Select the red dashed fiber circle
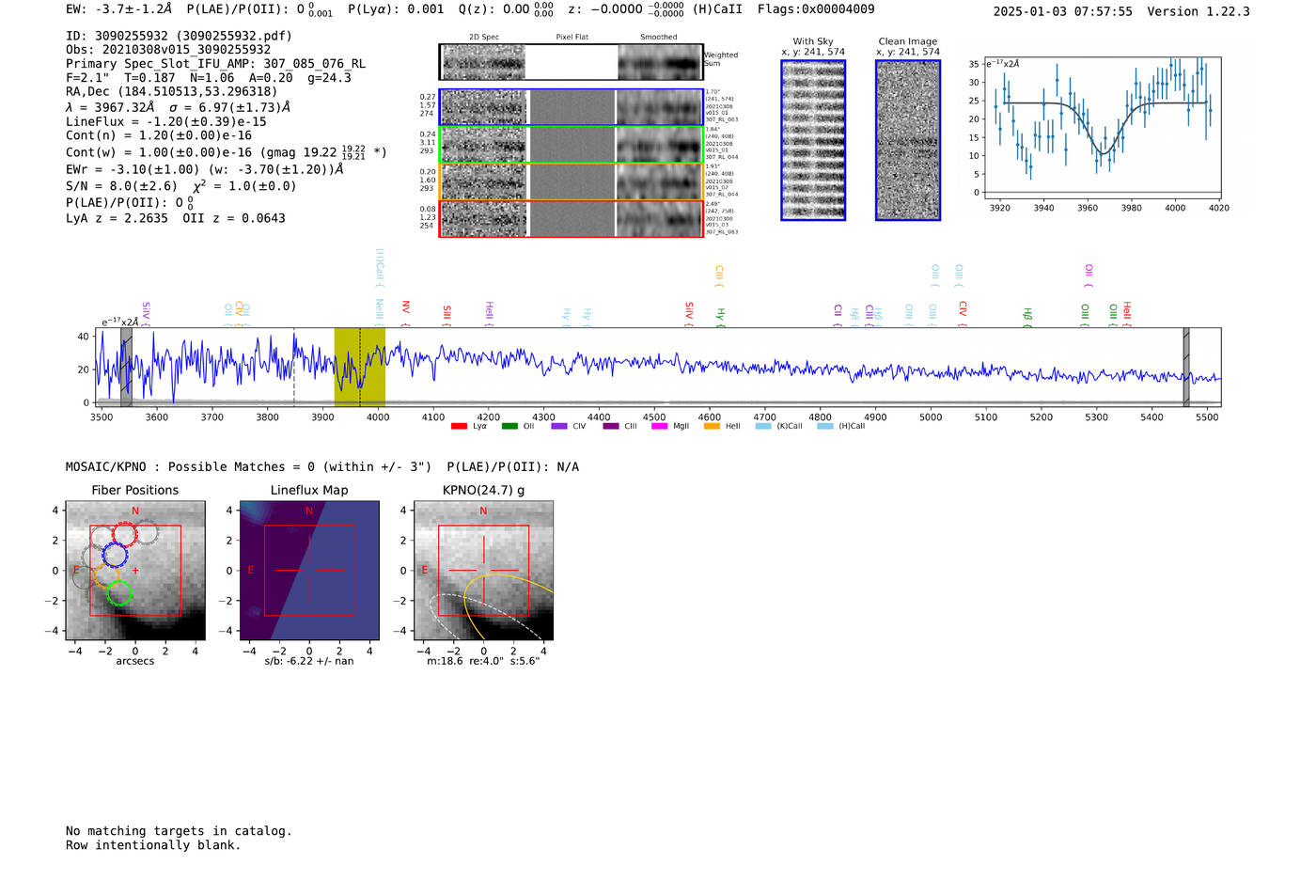 tap(124, 534)
